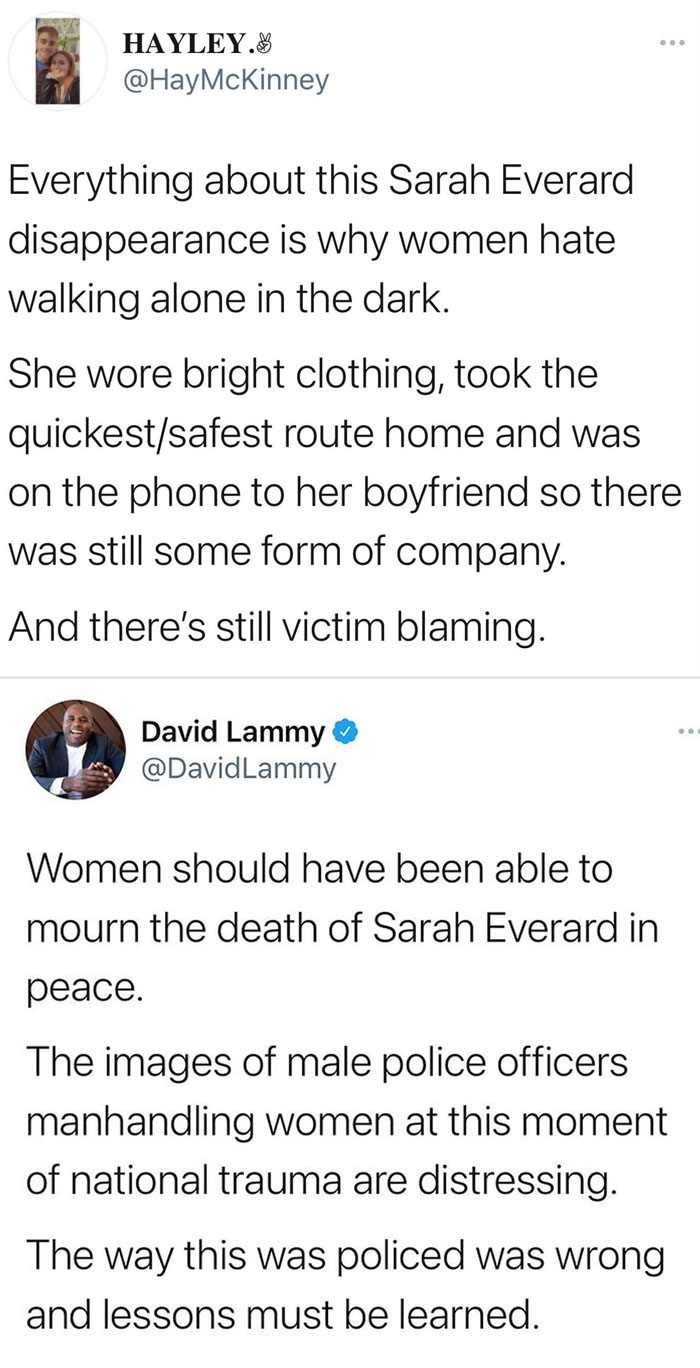Open the @HayMcKinney profile handle
This screenshot has height=1368, width=700.
[x=226, y=81]
